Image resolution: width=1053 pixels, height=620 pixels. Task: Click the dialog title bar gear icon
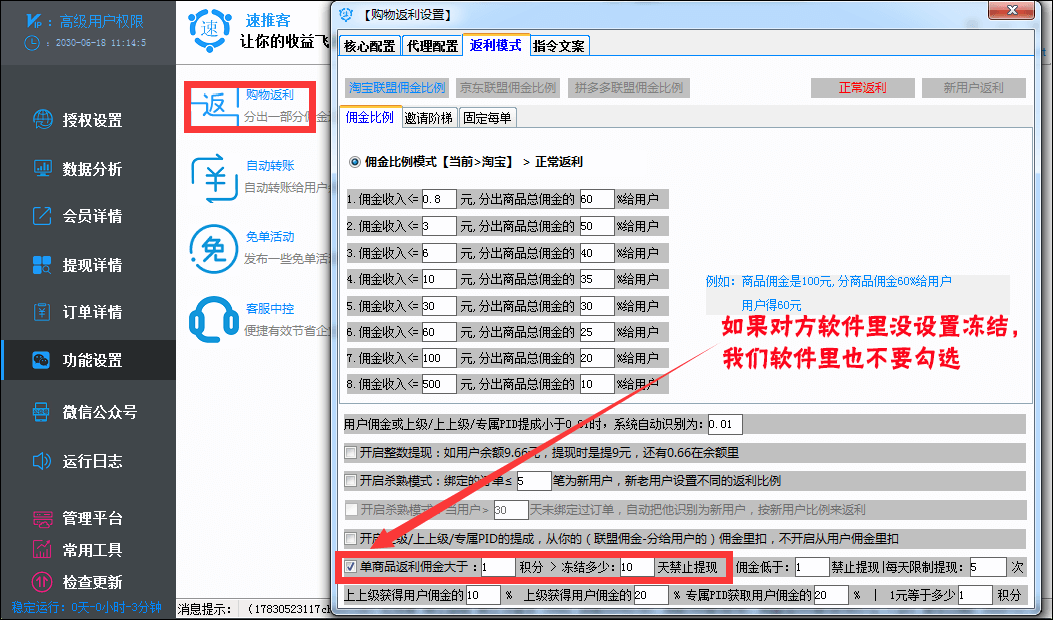click(x=347, y=14)
